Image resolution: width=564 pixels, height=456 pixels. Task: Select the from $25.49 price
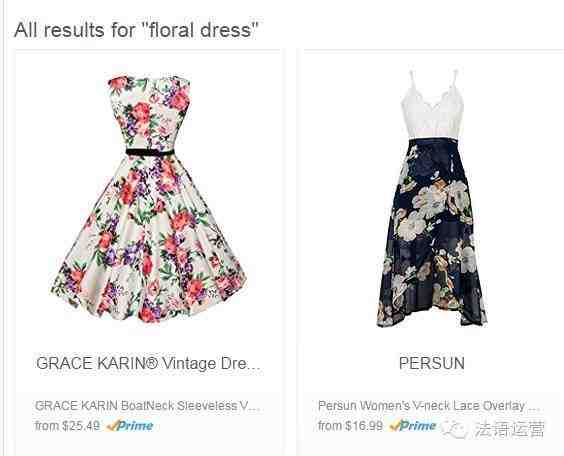click(x=67, y=426)
